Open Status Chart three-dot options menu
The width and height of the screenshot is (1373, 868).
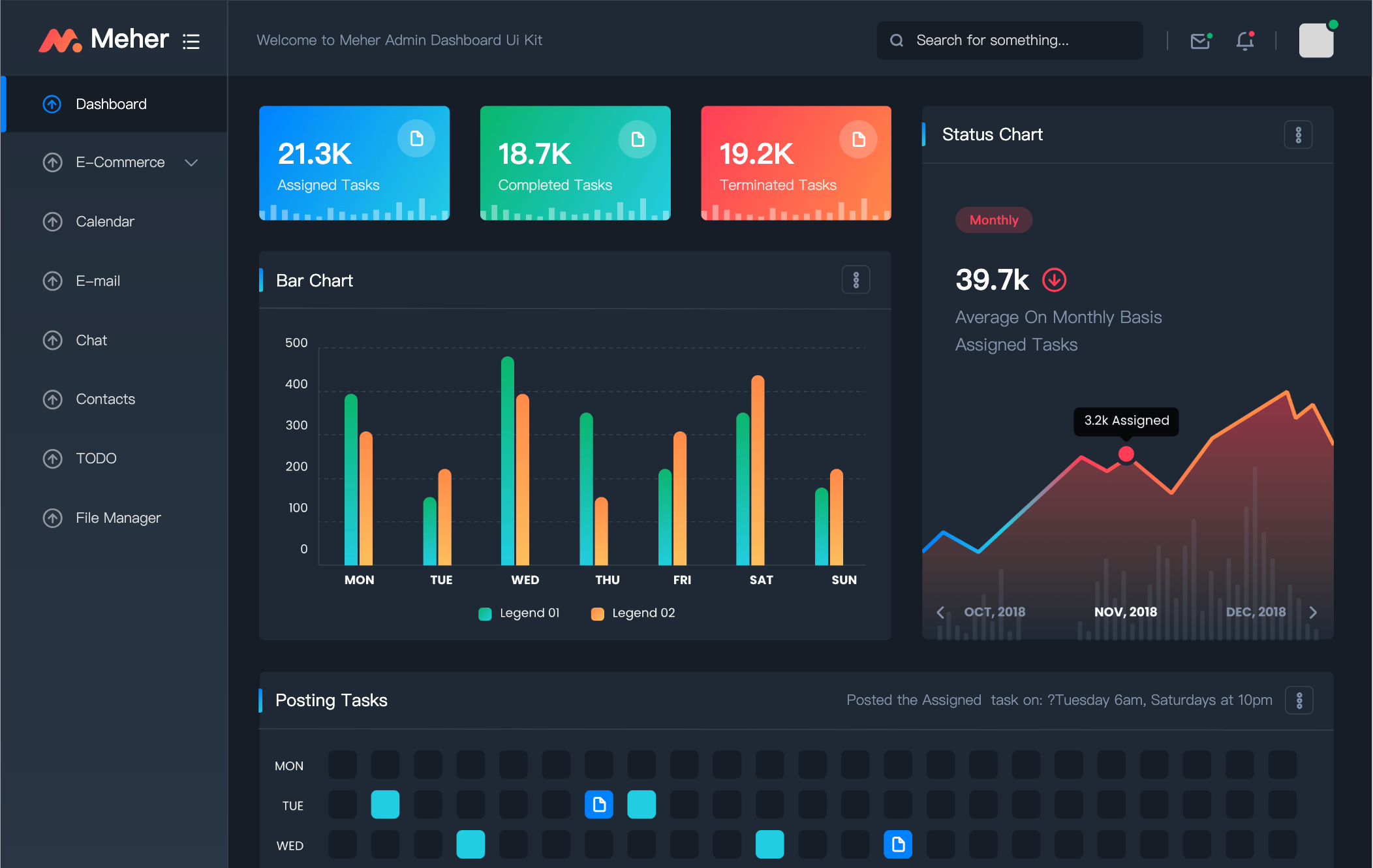coord(1298,135)
